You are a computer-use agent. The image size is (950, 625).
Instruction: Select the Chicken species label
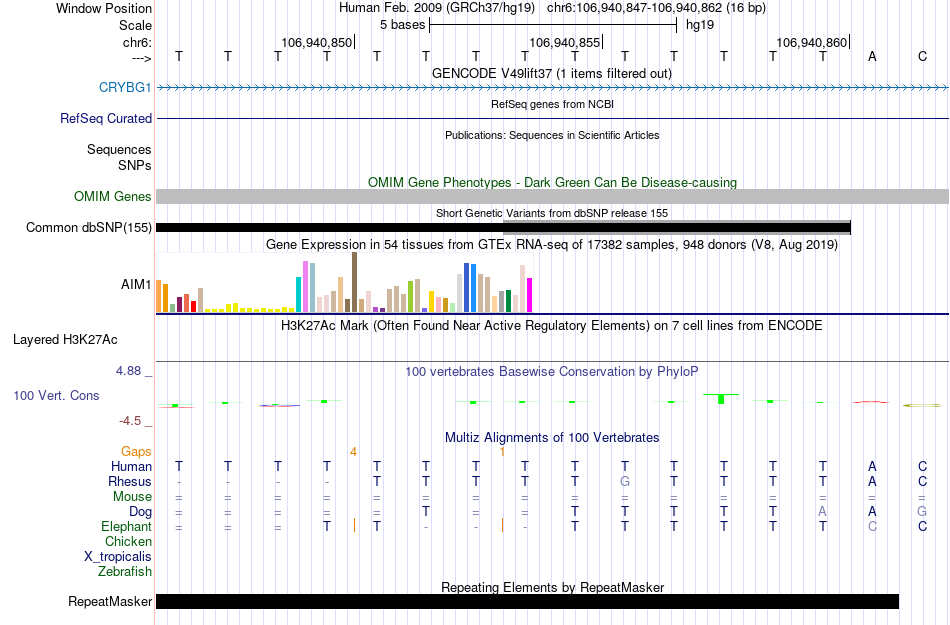pyautogui.click(x=128, y=541)
